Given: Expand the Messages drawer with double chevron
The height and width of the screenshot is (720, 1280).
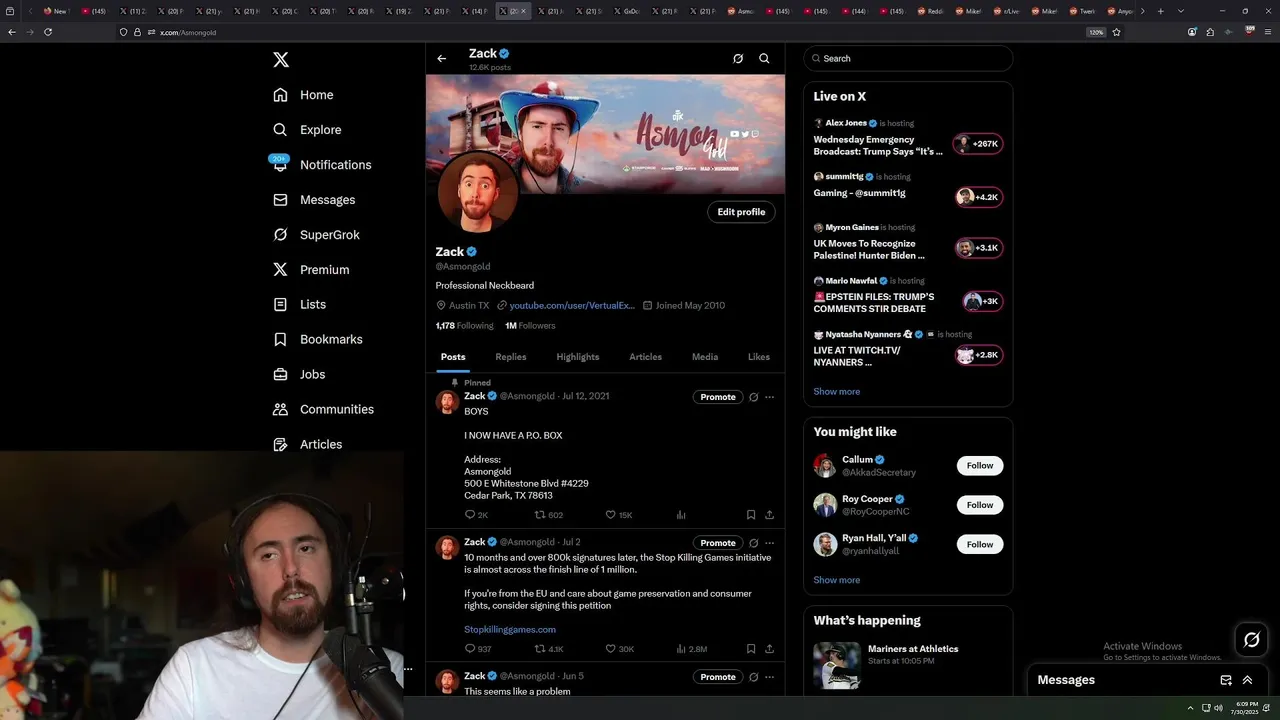Looking at the screenshot, I should coord(1248,680).
